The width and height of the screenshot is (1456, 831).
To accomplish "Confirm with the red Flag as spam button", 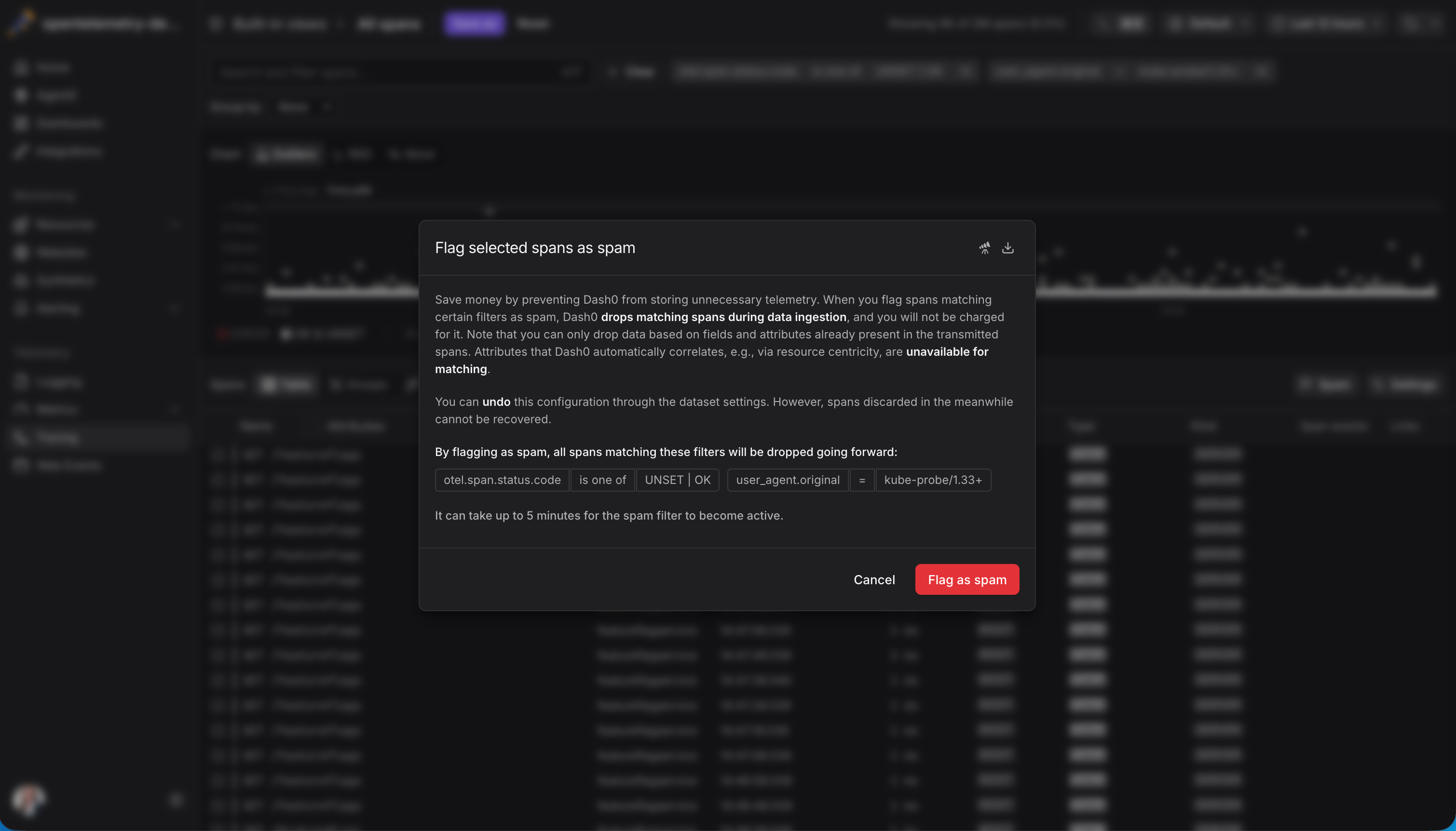I will point(966,579).
